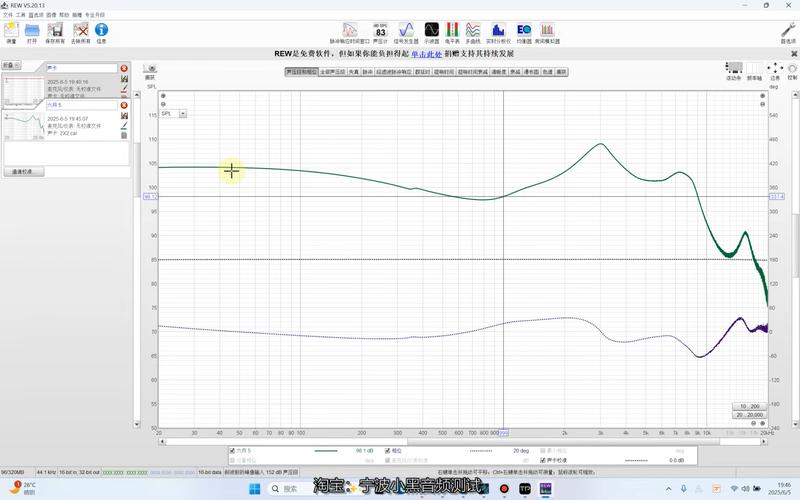Screen dimensions: 800x500
Task: Set frequency range with 10 .. 200 button
Action: pyautogui.click(x=749, y=407)
